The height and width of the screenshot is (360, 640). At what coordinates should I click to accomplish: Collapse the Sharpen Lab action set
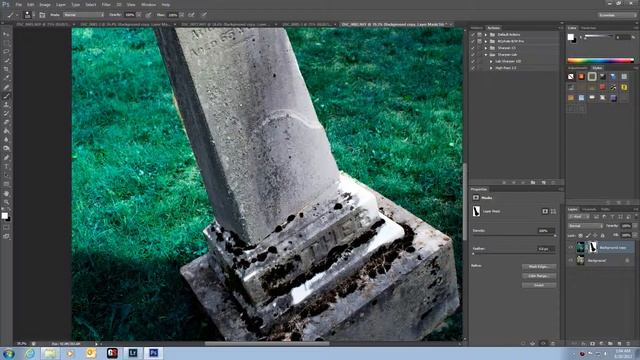click(486, 55)
